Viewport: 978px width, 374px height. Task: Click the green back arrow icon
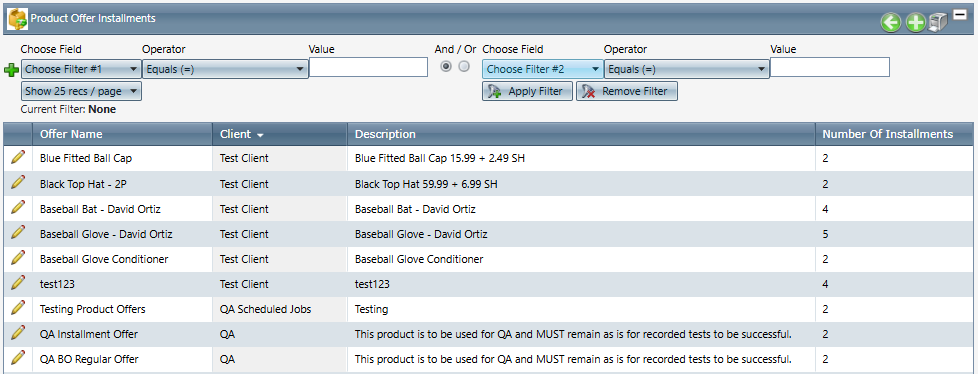pos(891,23)
